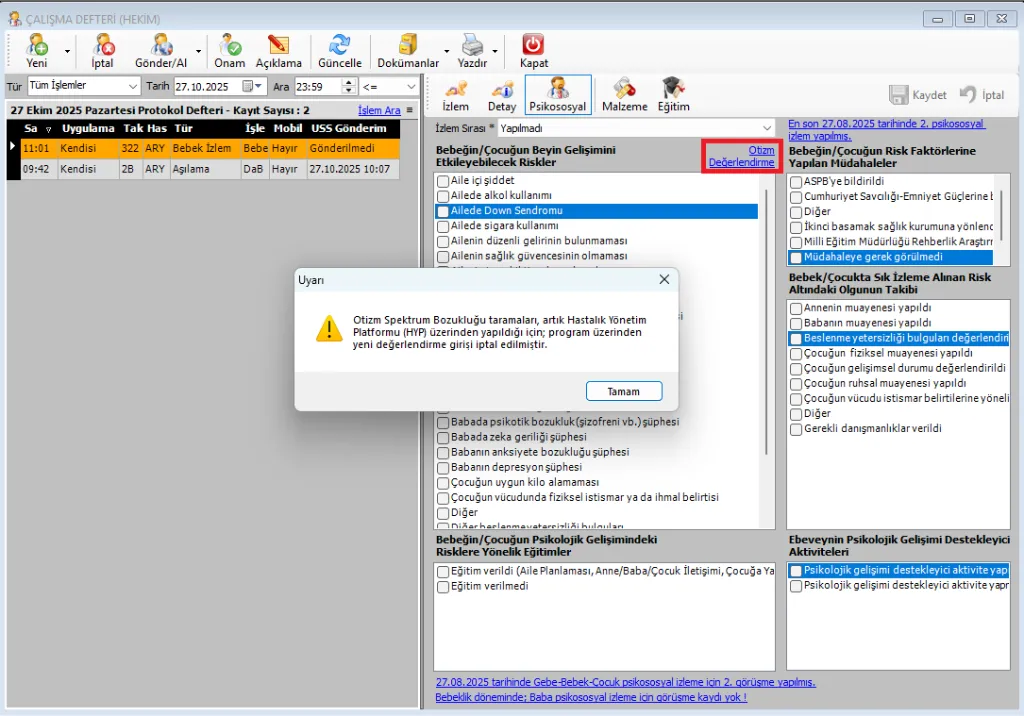Click the Yeni toolbar icon

click(37, 51)
